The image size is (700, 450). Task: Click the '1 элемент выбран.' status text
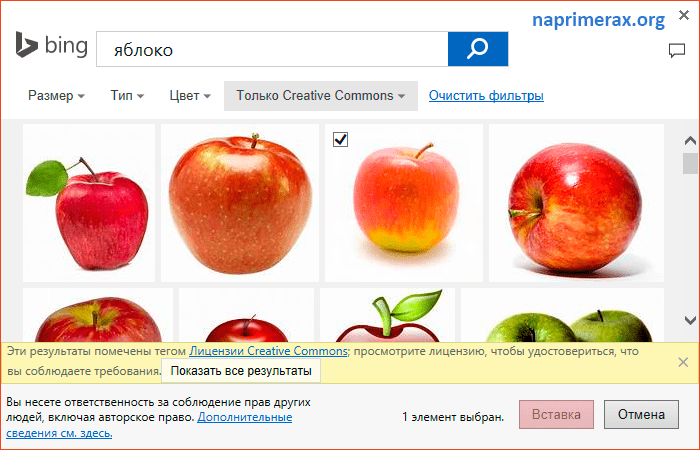click(453, 417)
